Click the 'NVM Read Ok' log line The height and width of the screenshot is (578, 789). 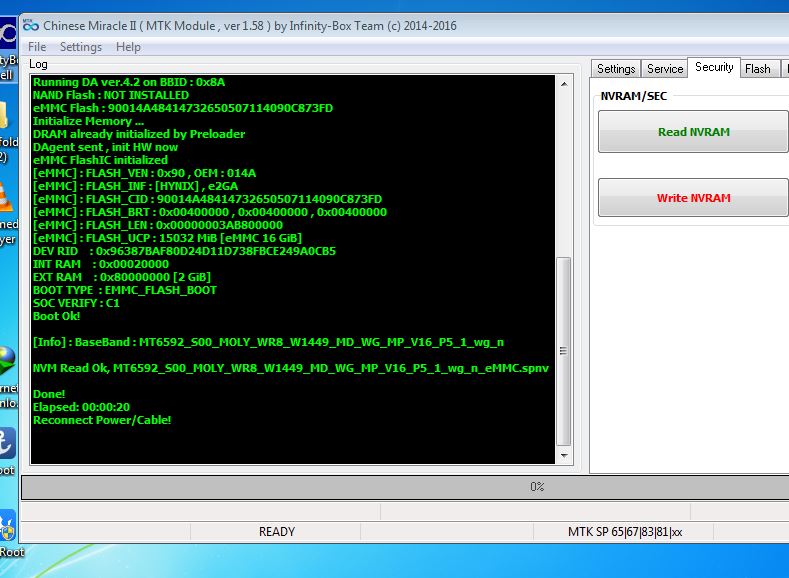click(290, 368)
